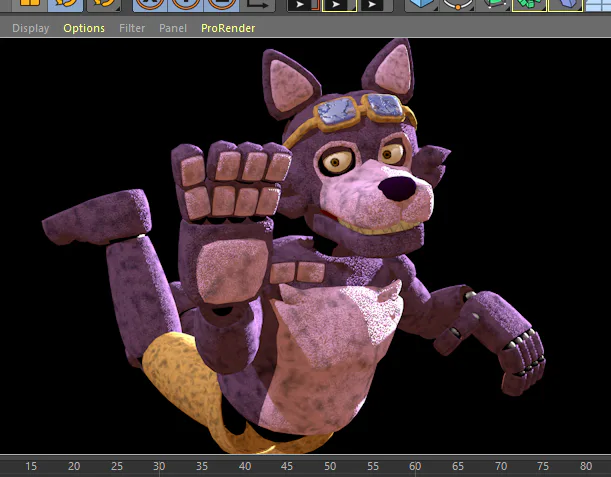The image size is (611, 477).
Task: Open the purple deformer icon
Action: click(x=565, y=4)
